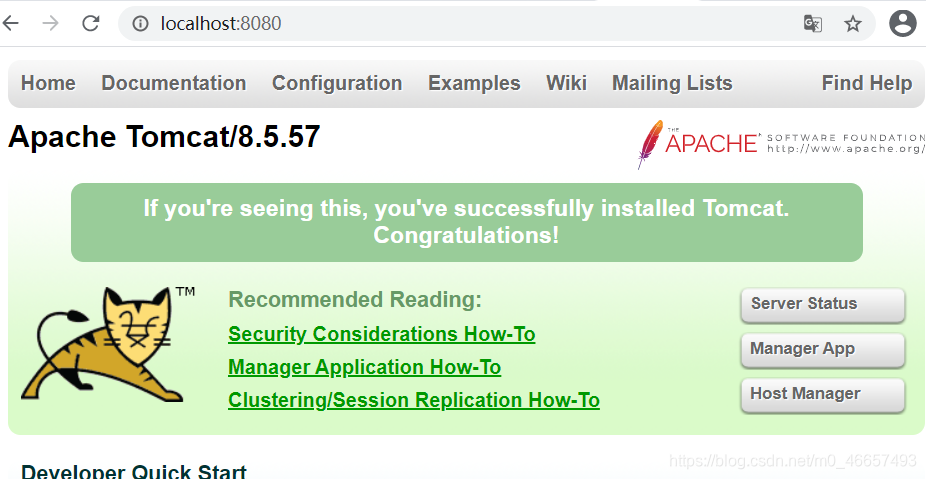Reload the localhost page
This screenshot has height=479, width=926.
[90, 24]
